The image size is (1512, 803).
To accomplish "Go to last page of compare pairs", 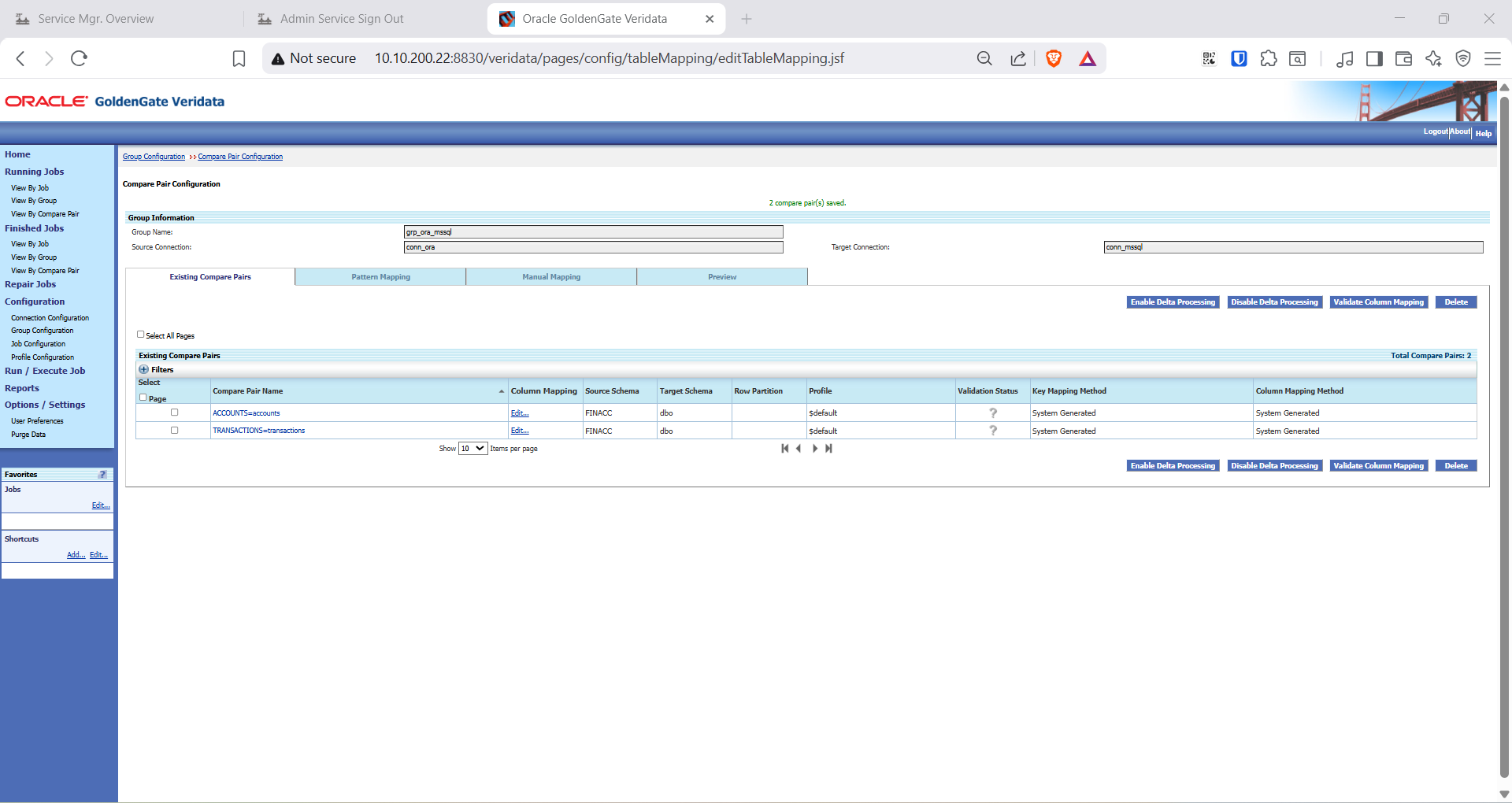I will [x=828, y=449].
